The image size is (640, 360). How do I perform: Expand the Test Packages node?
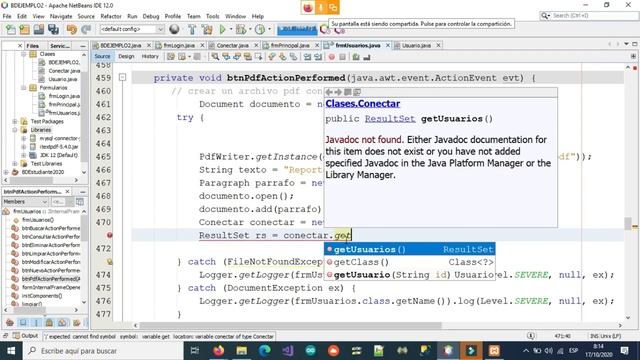click(15, 121)
